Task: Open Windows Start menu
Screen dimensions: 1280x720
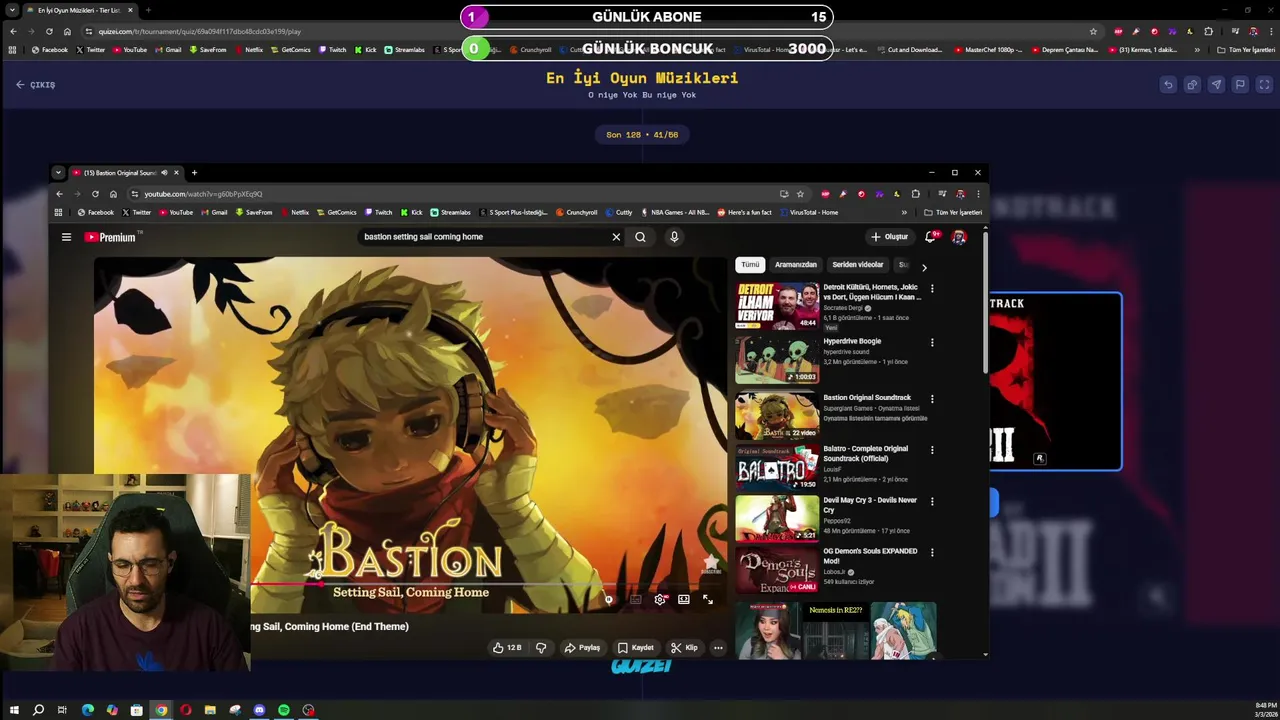Action: pos(14,710)
